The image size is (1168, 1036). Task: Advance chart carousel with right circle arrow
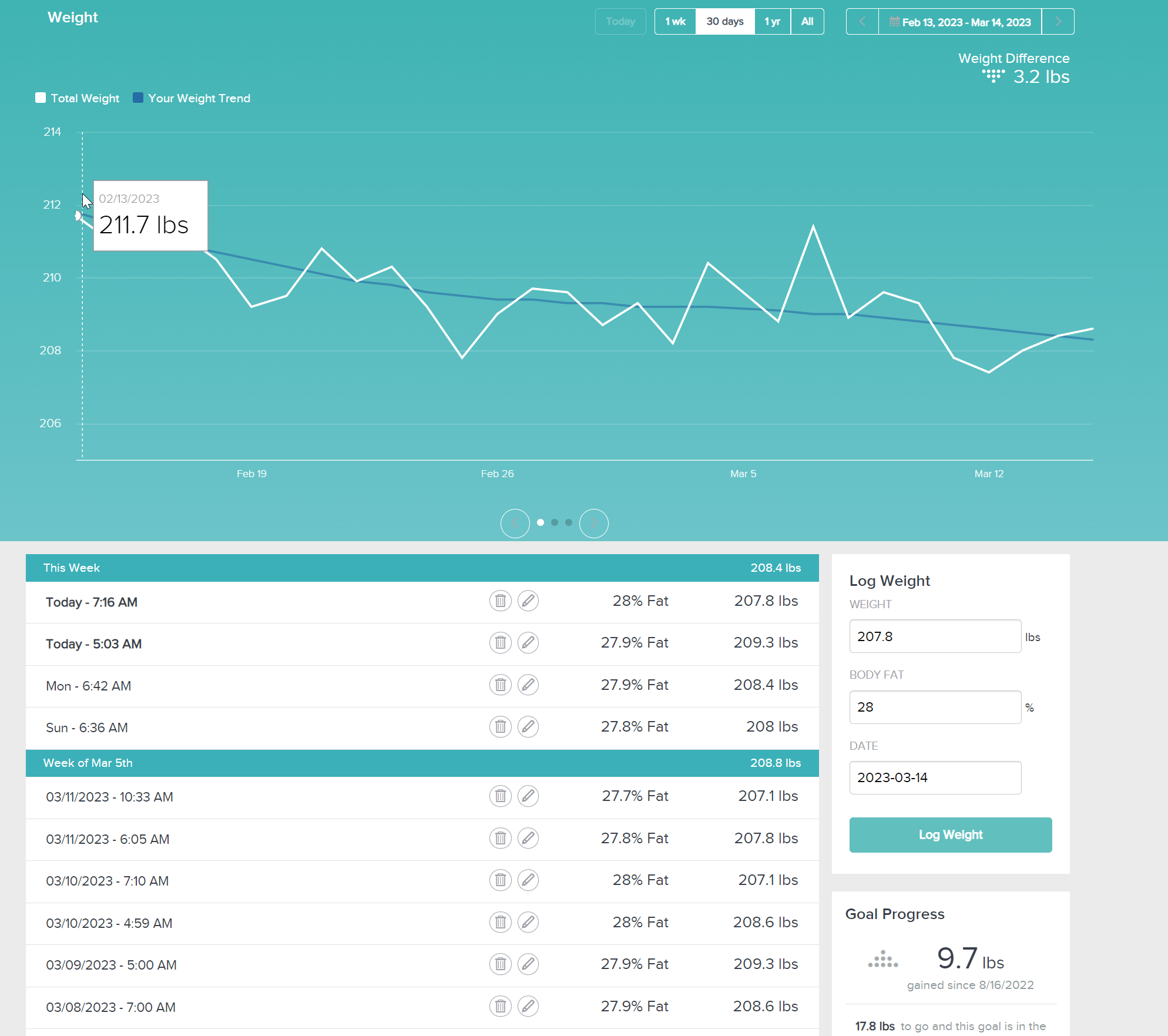(x=593, y=523)
